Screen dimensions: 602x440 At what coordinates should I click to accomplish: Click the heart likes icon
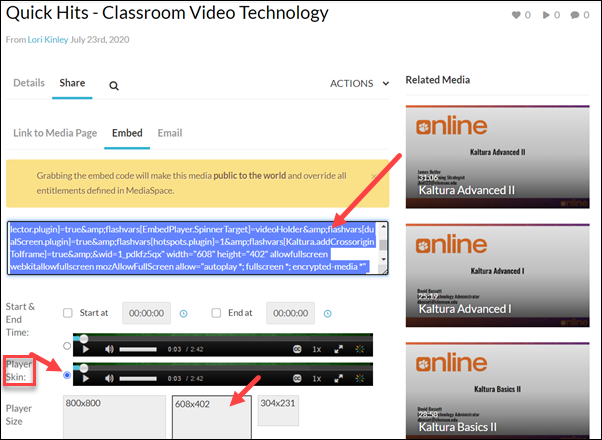(x=516, y=15)
